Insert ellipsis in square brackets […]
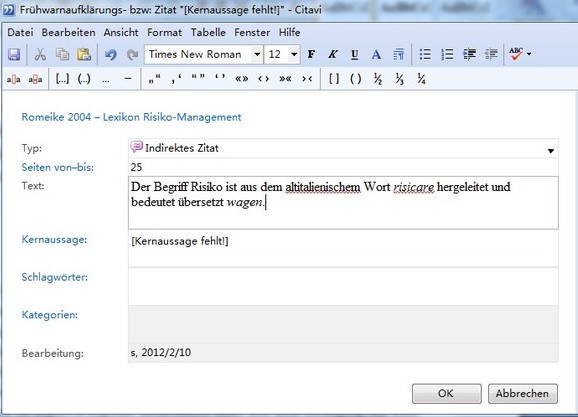This screenshot has height=417, width=578. (62, 79)
